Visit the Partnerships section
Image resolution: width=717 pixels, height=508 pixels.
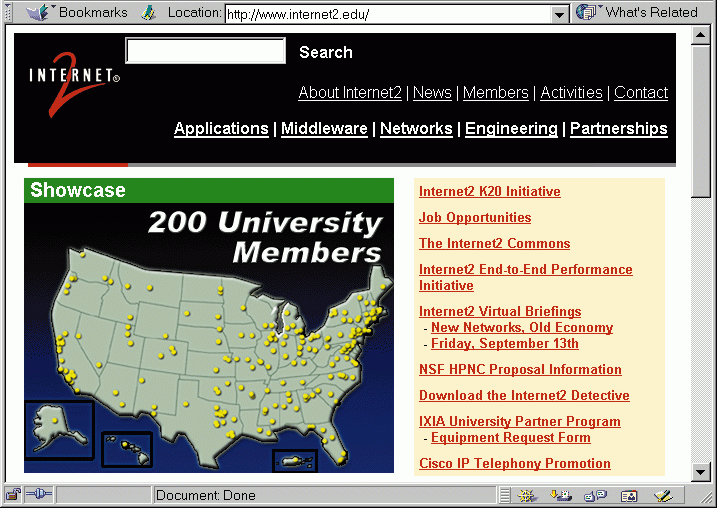click(618, 128)
